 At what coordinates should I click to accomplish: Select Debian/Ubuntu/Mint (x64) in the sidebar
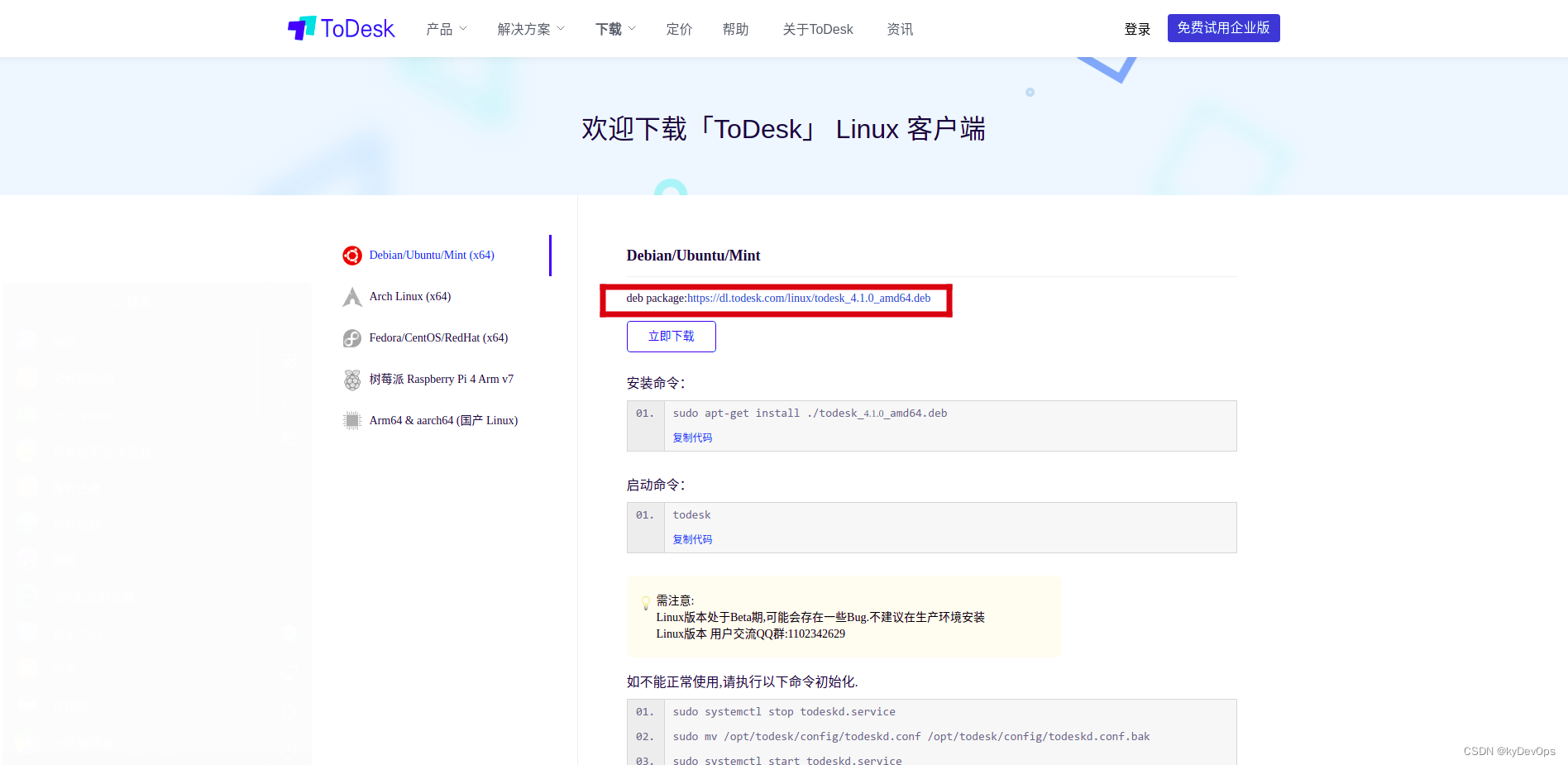pos(432,256)
